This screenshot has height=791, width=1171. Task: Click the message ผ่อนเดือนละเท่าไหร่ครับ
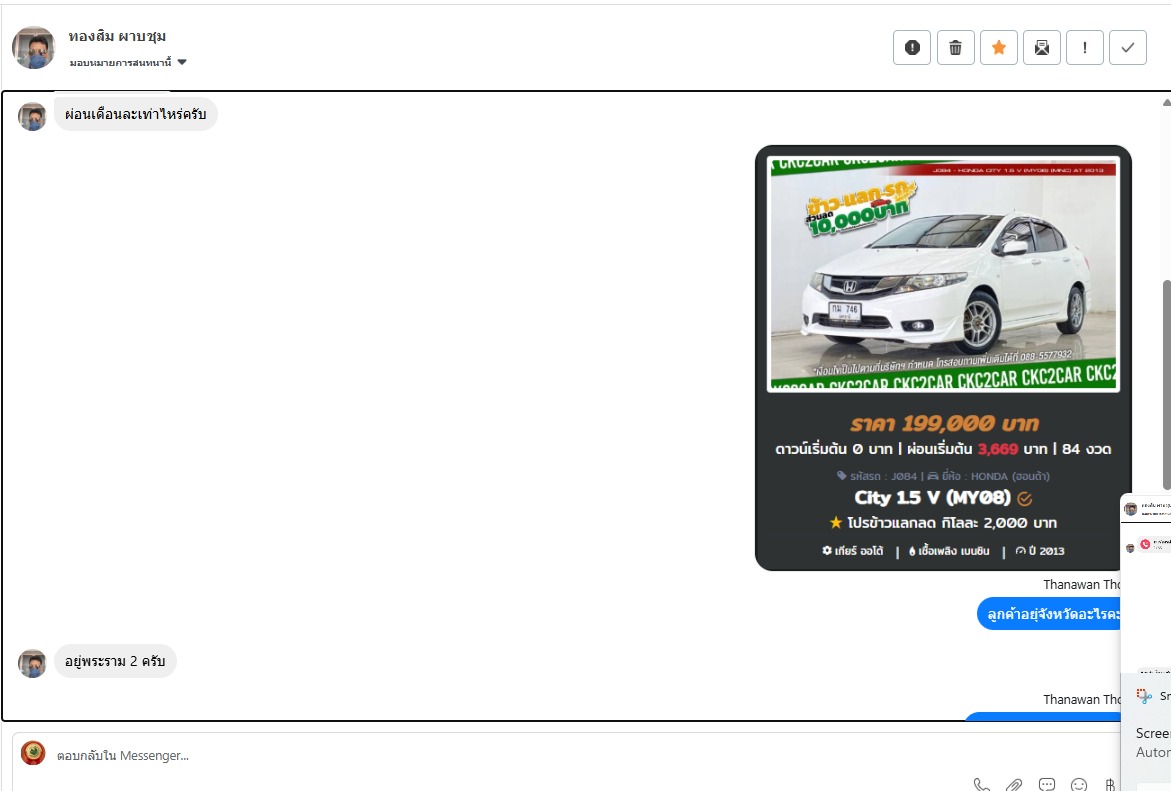pyautogui.click(x=135, y=114)
